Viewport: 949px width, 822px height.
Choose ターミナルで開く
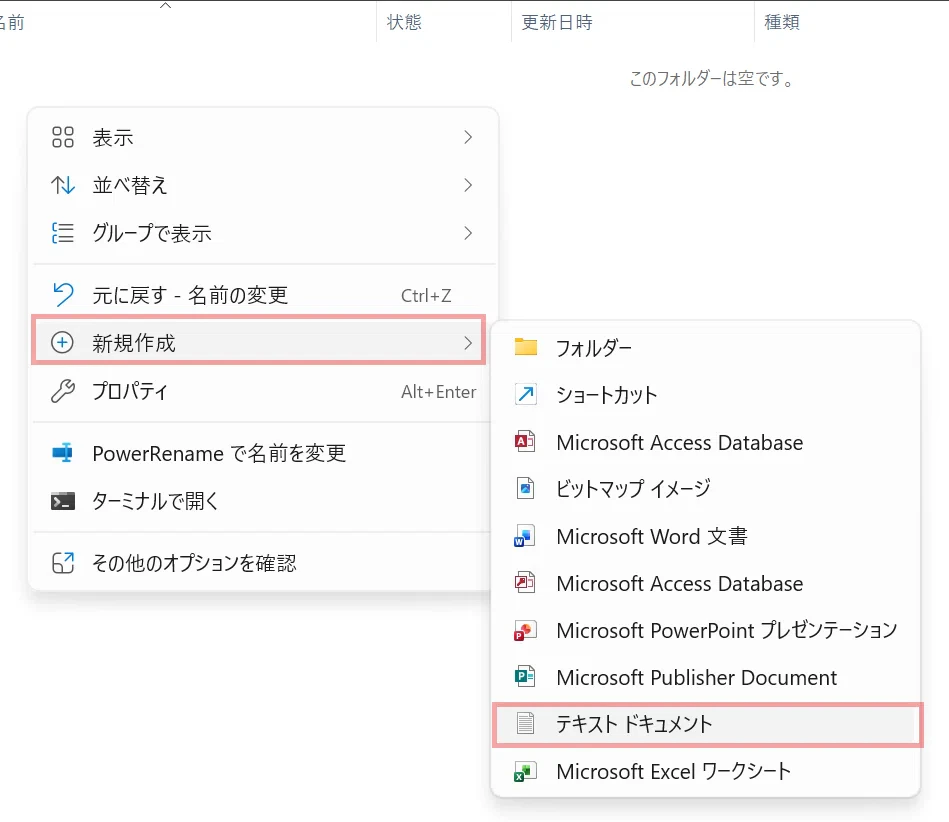(263, 501)
